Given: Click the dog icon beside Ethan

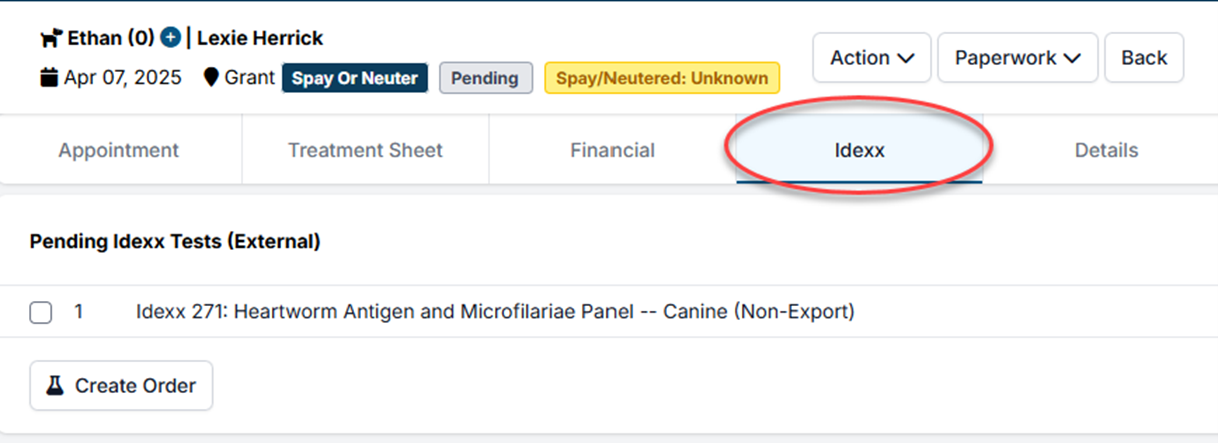Looking at the screenshot, I should [x=51, y=39].
